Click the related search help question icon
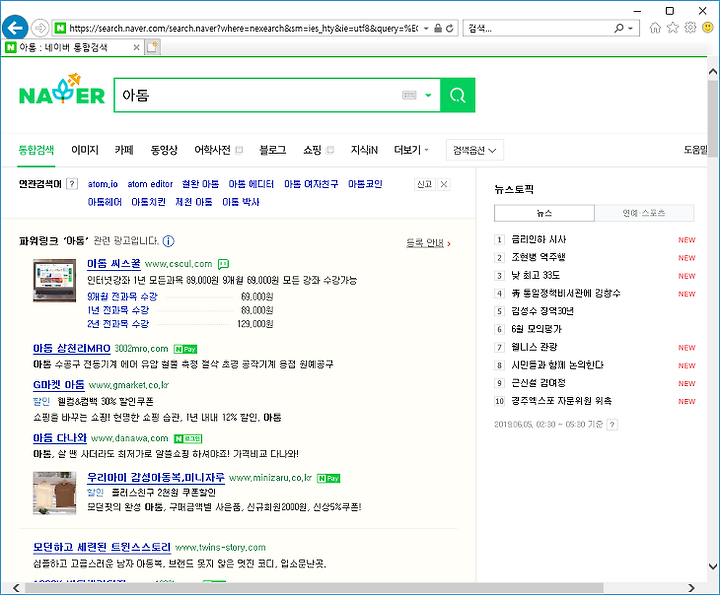Image resolution: width=720 pixels, height=595 pixels. 72,184
